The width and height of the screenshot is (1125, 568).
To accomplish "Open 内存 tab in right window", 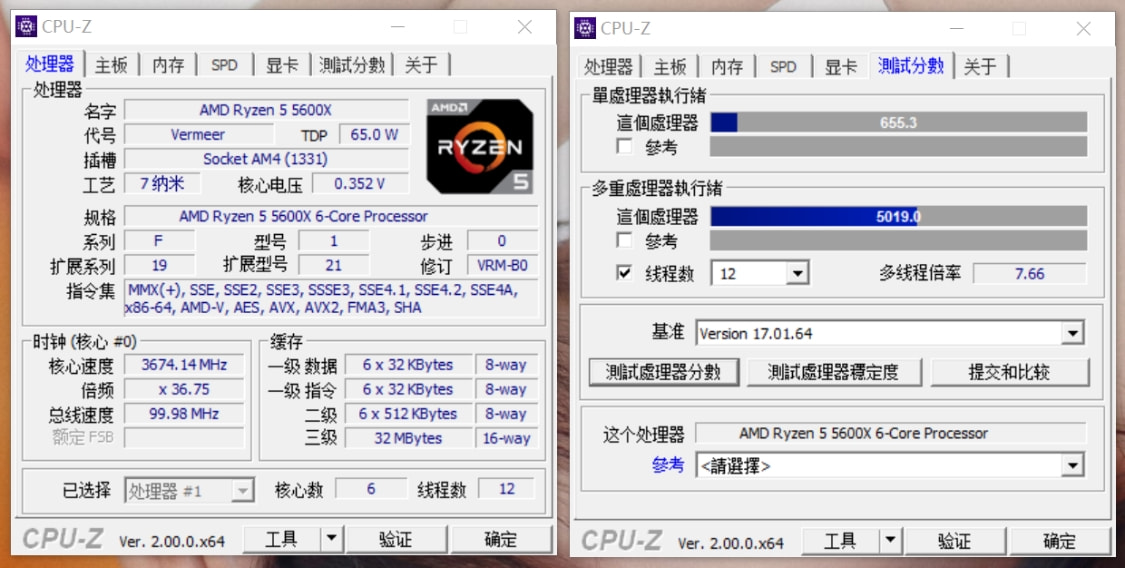I will (x=727, y=67).
